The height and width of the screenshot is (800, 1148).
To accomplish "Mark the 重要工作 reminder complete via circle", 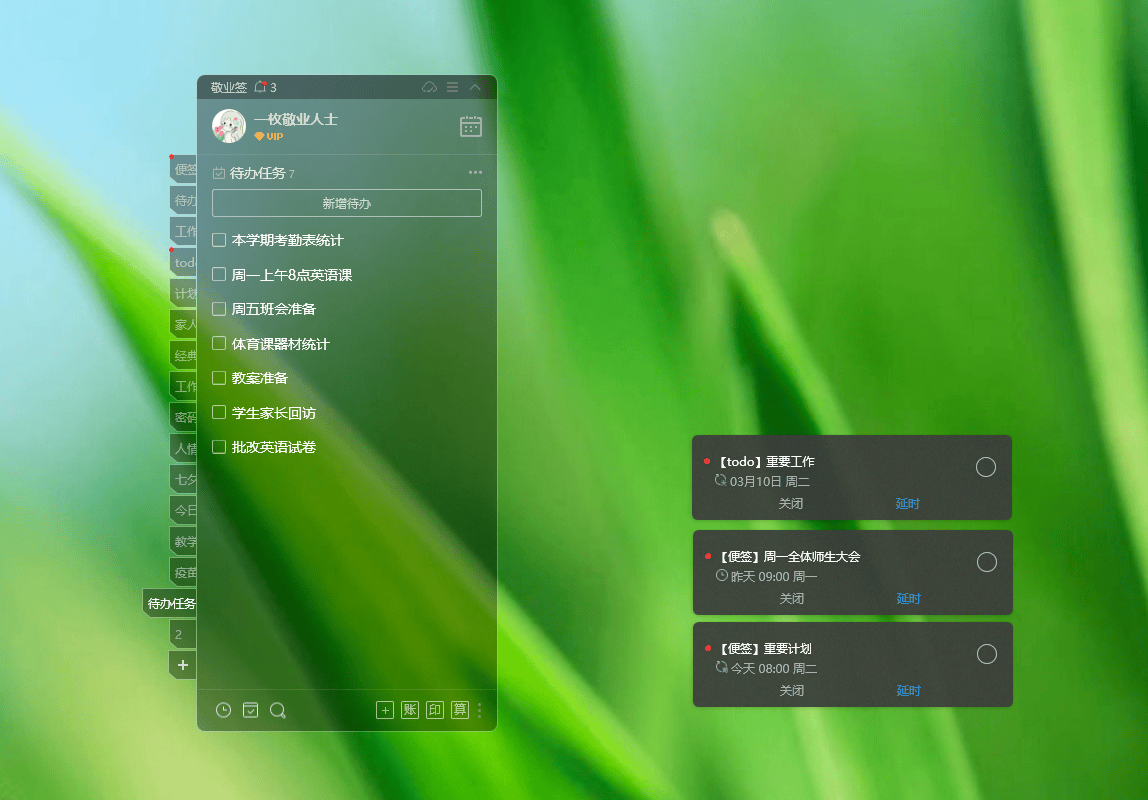I will tap(985, 467).
